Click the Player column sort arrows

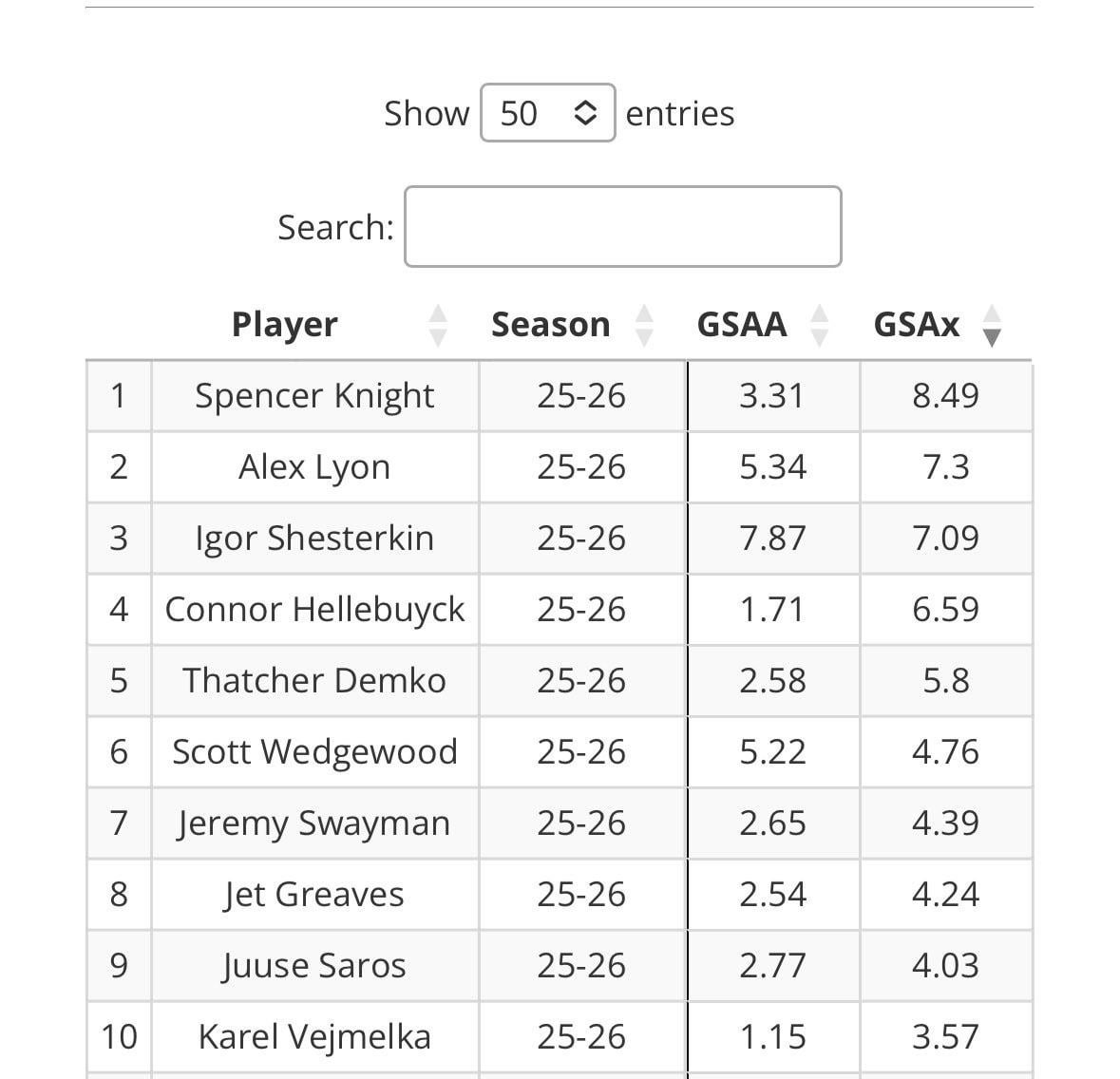438,325
